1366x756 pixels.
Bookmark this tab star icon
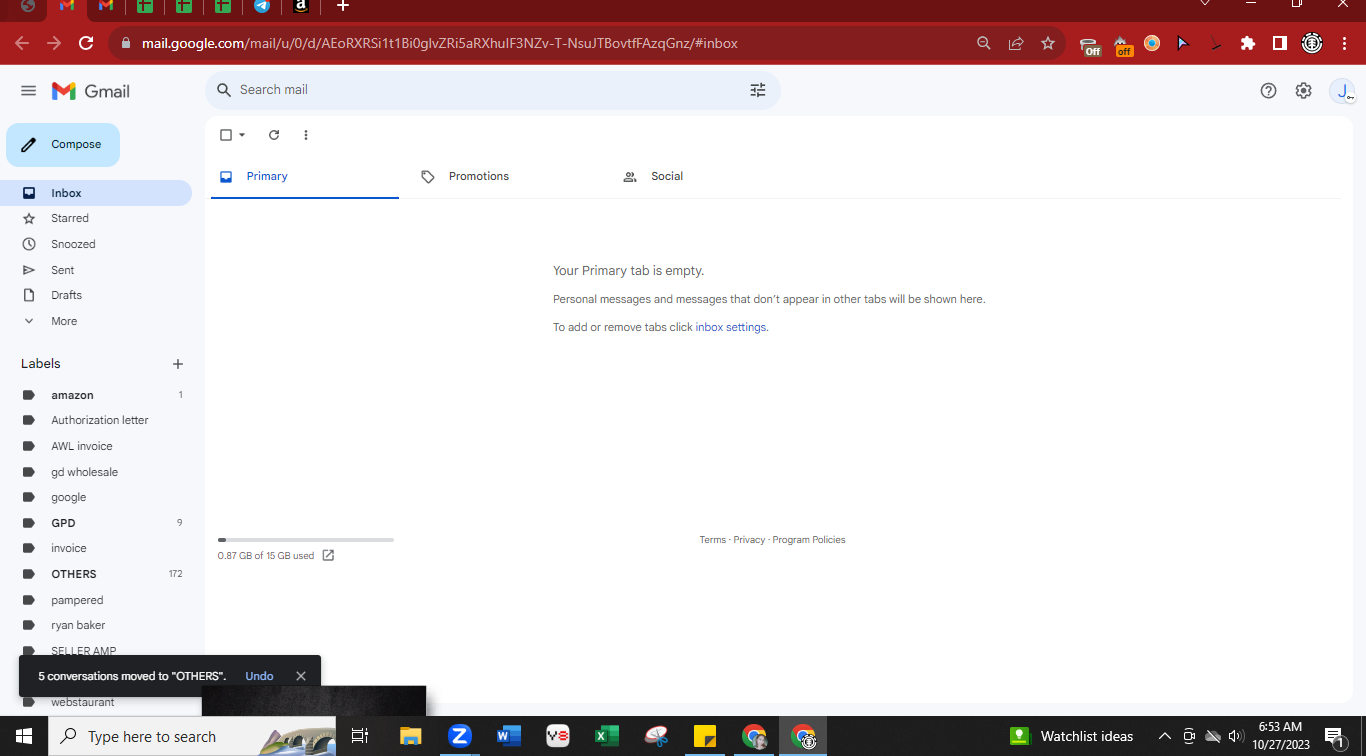(1048, 43)
